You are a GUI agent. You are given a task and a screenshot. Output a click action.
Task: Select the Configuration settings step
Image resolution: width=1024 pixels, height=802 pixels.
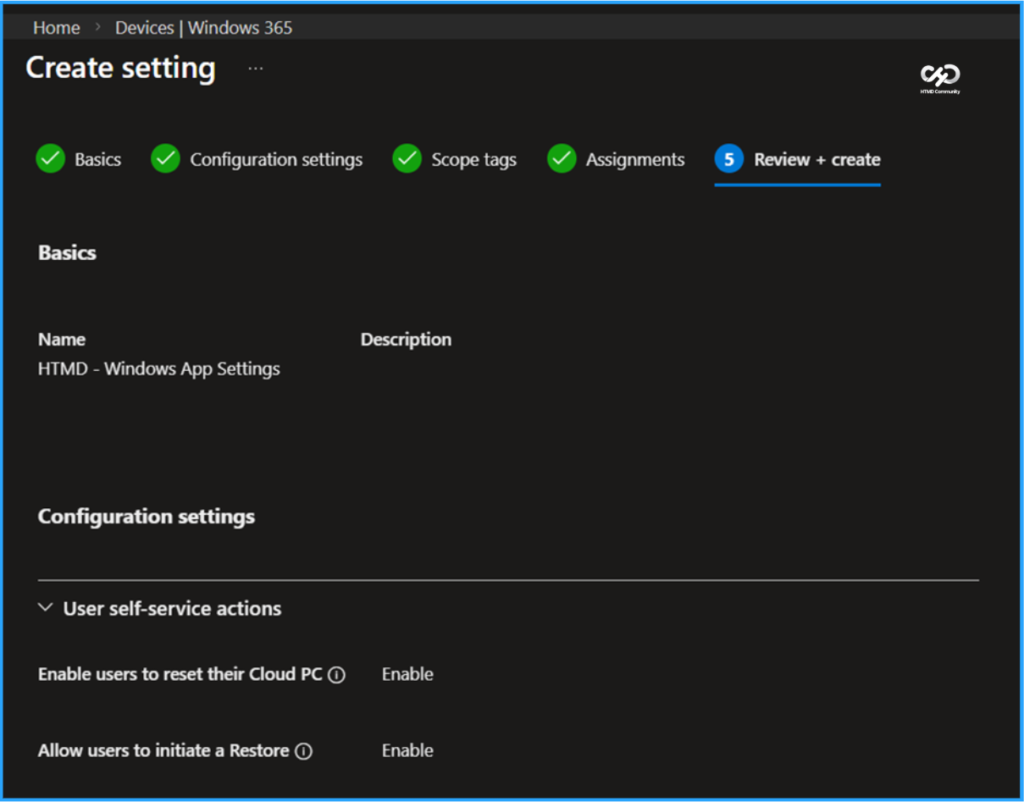[x=276, y=159]
